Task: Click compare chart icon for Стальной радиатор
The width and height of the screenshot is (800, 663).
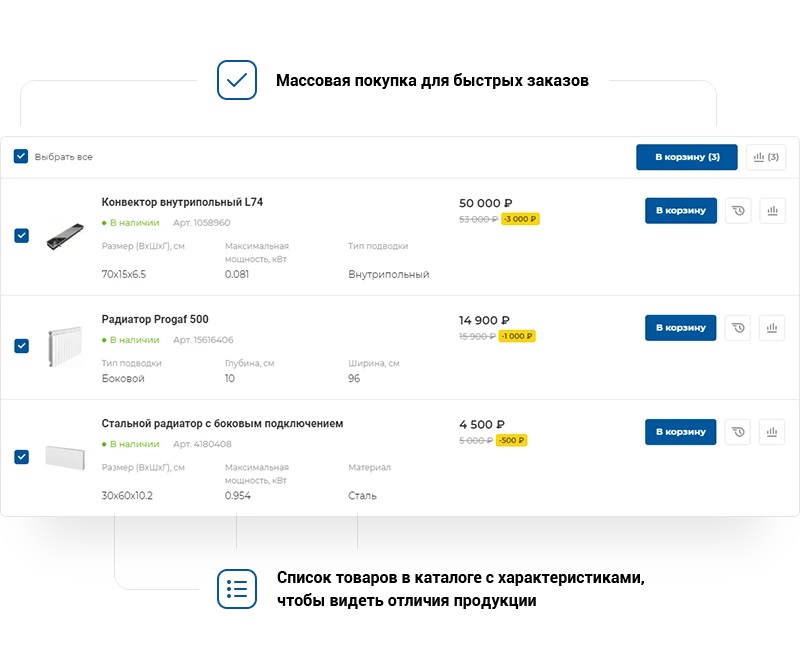Action: click(x=772, y=432)
